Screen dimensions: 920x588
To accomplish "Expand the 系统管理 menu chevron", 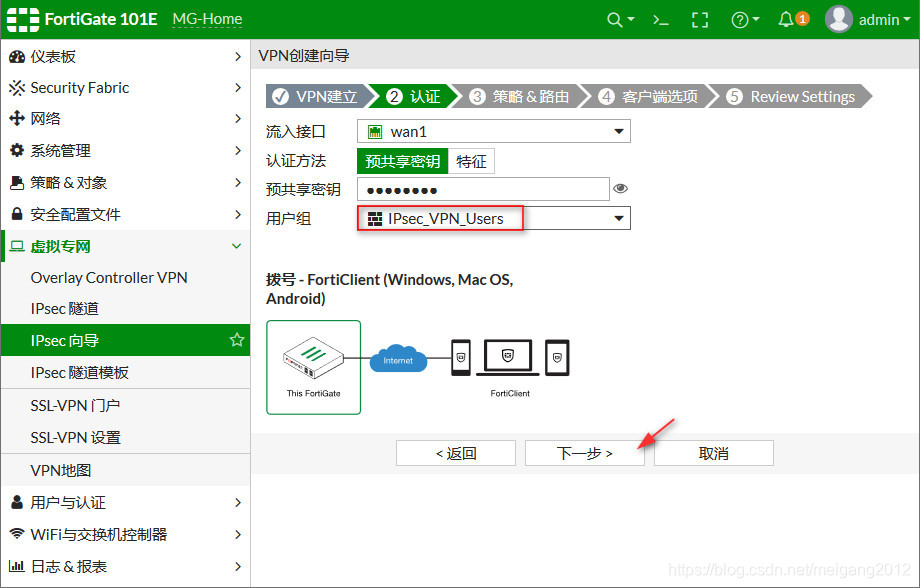I will [x=238, y=150].
